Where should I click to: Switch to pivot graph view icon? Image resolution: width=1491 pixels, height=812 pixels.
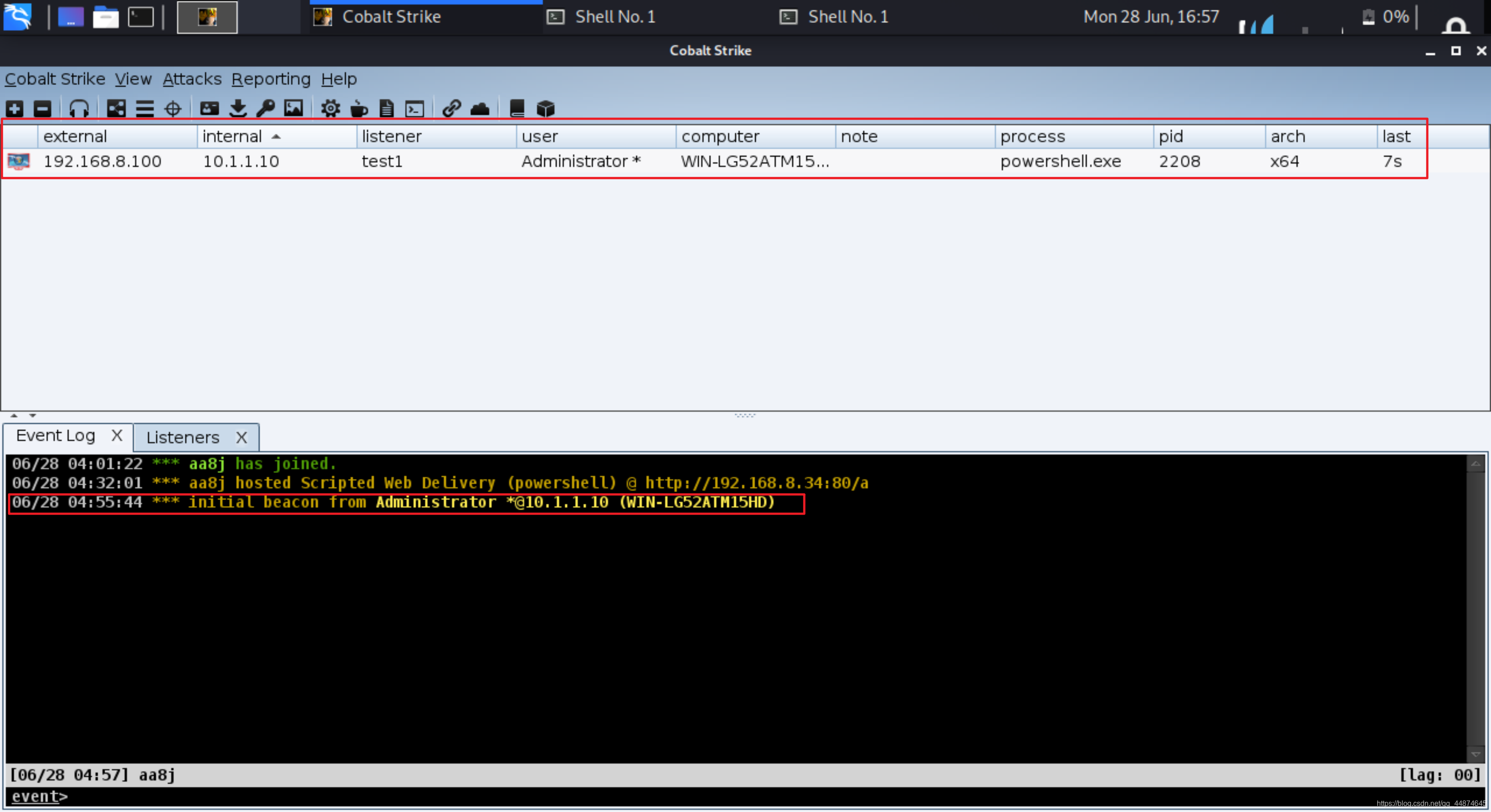[x=116, y=108]
